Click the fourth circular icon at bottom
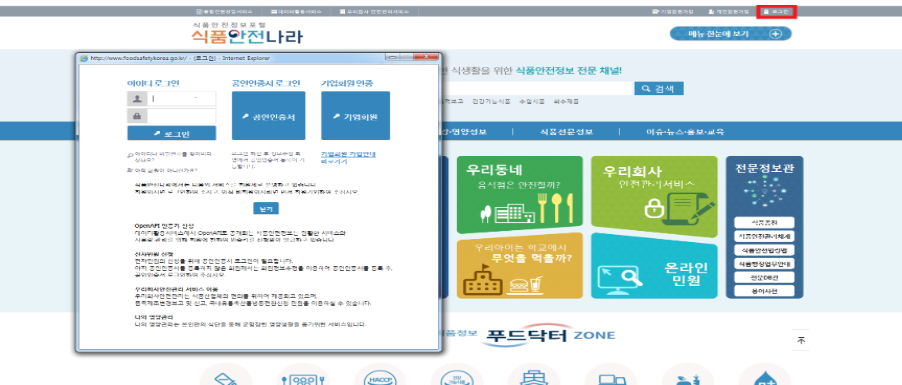 [x=457, y=375]
